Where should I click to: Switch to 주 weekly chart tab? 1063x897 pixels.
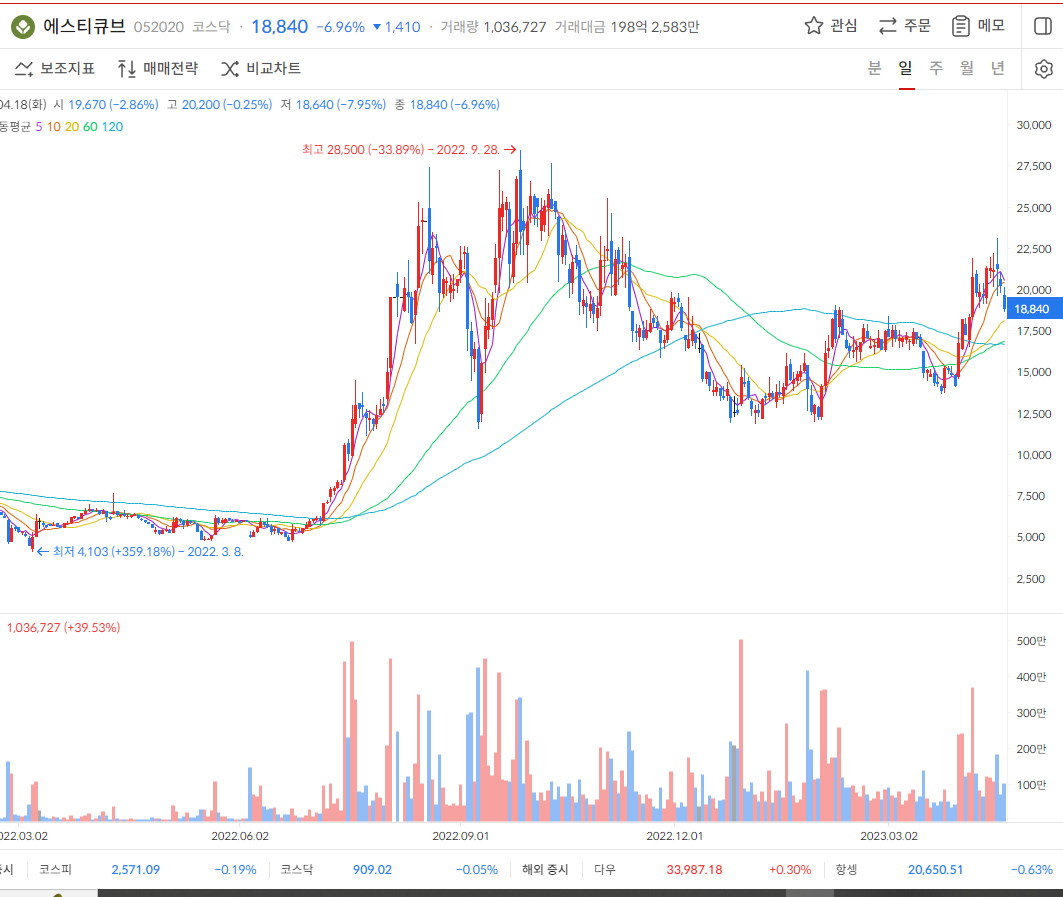coord(936,68)
